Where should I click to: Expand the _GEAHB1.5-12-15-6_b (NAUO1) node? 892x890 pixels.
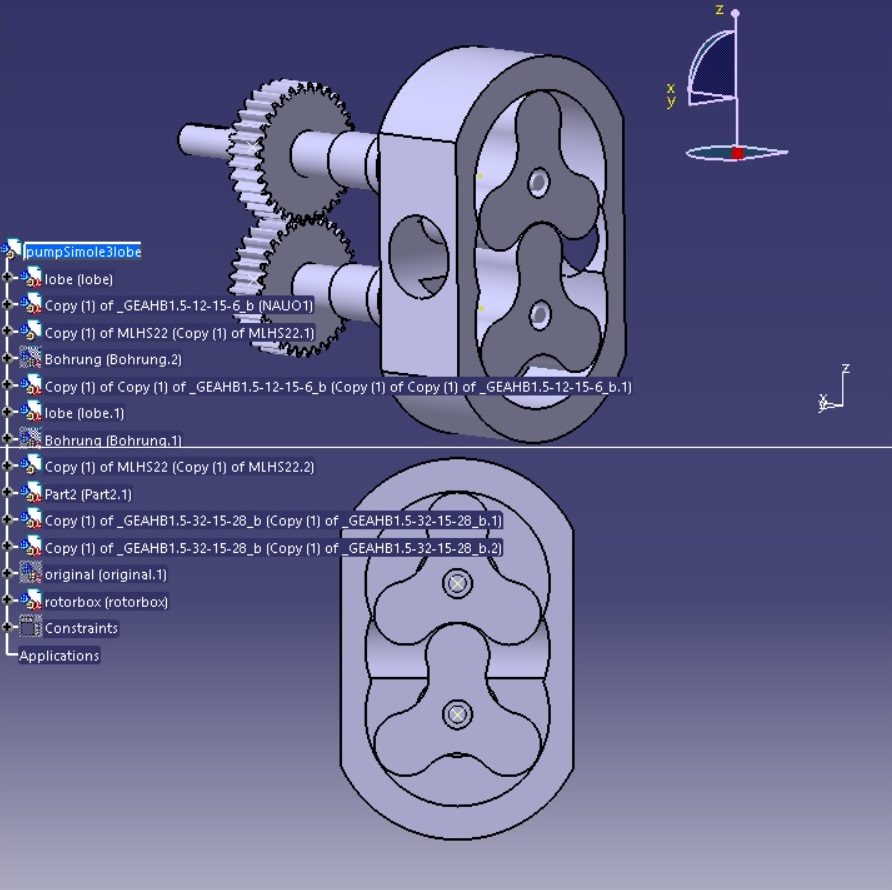(7, 304)
